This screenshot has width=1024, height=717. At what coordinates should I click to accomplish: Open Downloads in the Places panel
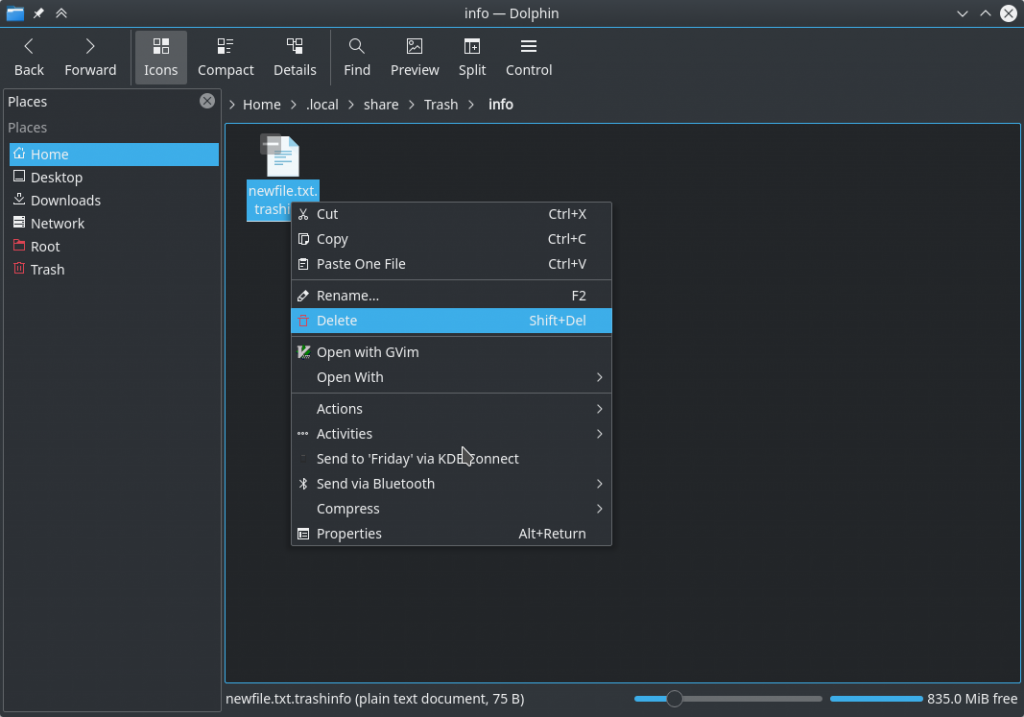pyautogui.click(x=65, y=200)
